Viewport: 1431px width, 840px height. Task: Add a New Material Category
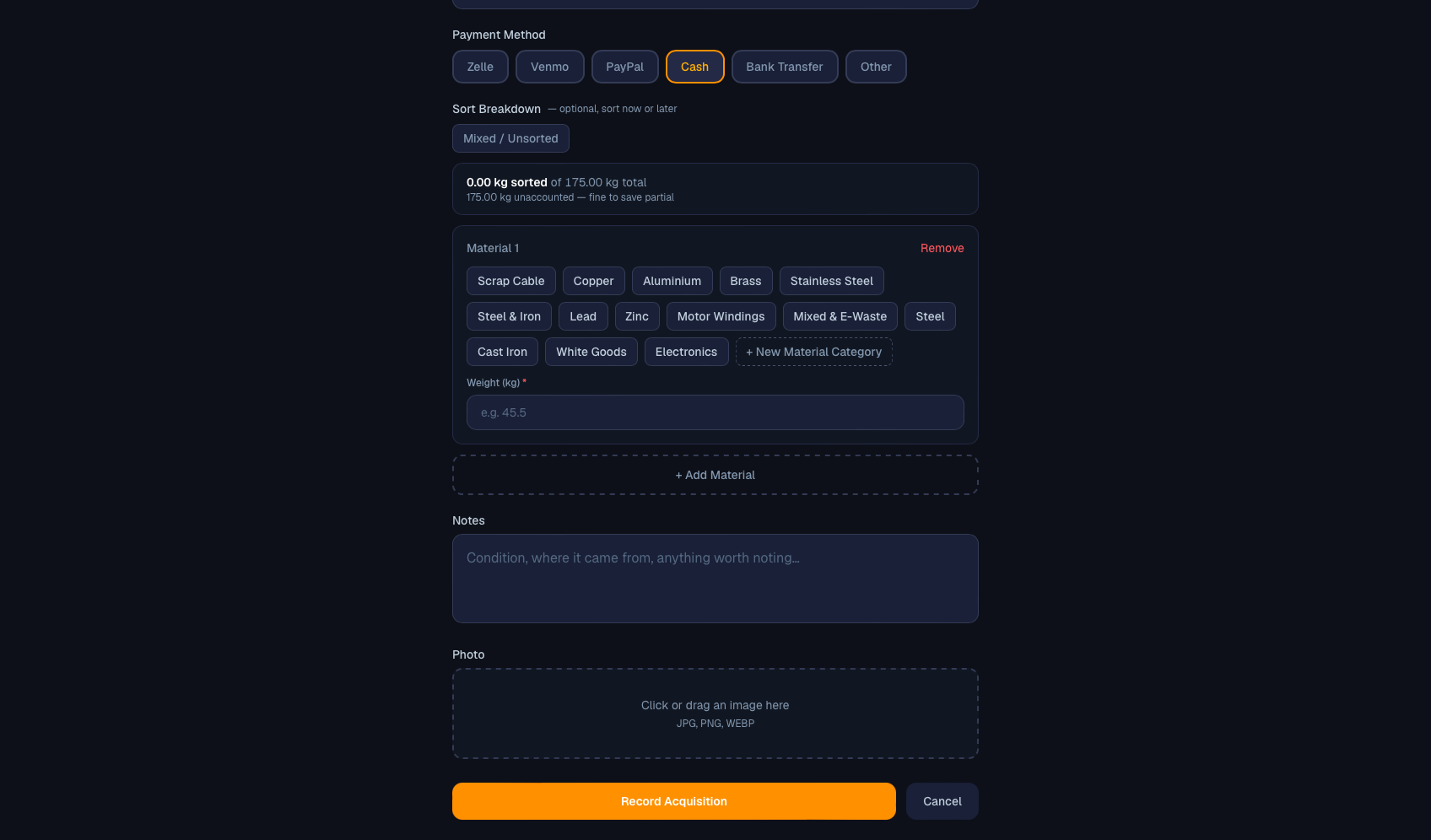(813, 352)
